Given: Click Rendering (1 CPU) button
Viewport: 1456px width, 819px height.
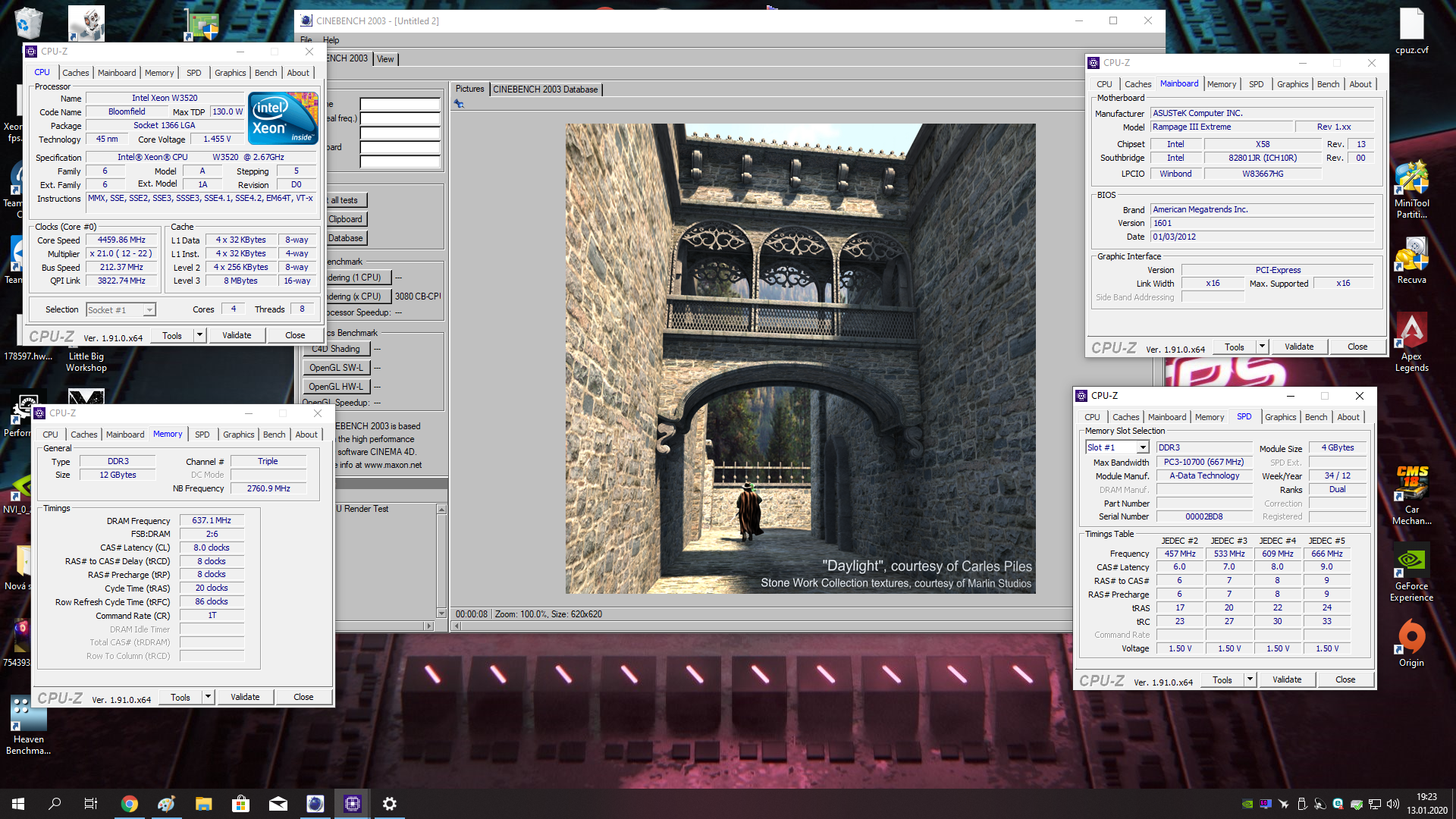Looking at the screenshot, I should [x=358, y=278].
